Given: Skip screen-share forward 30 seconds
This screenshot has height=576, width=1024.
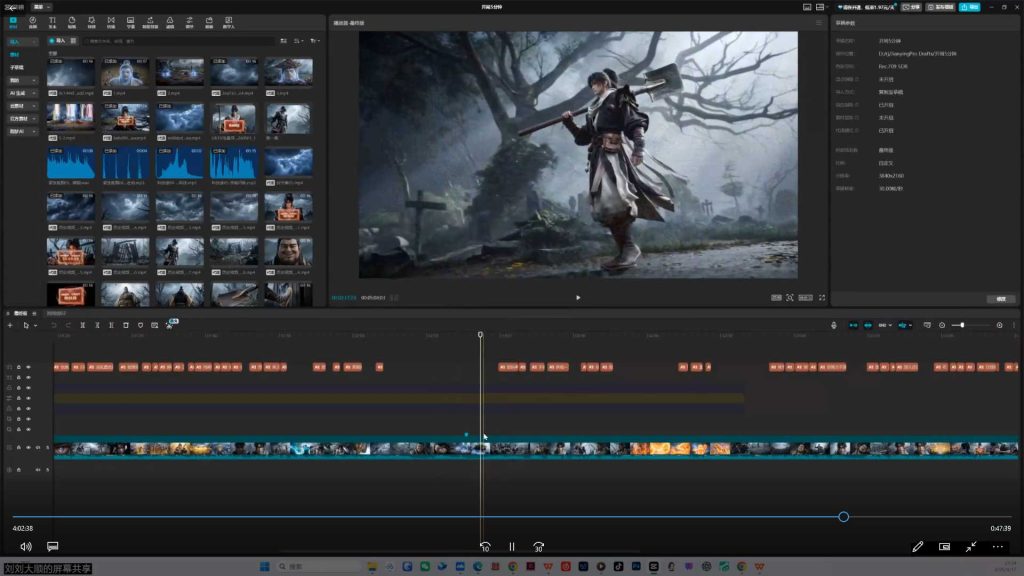Looking at the screenshot, I should tap(538, 547).
